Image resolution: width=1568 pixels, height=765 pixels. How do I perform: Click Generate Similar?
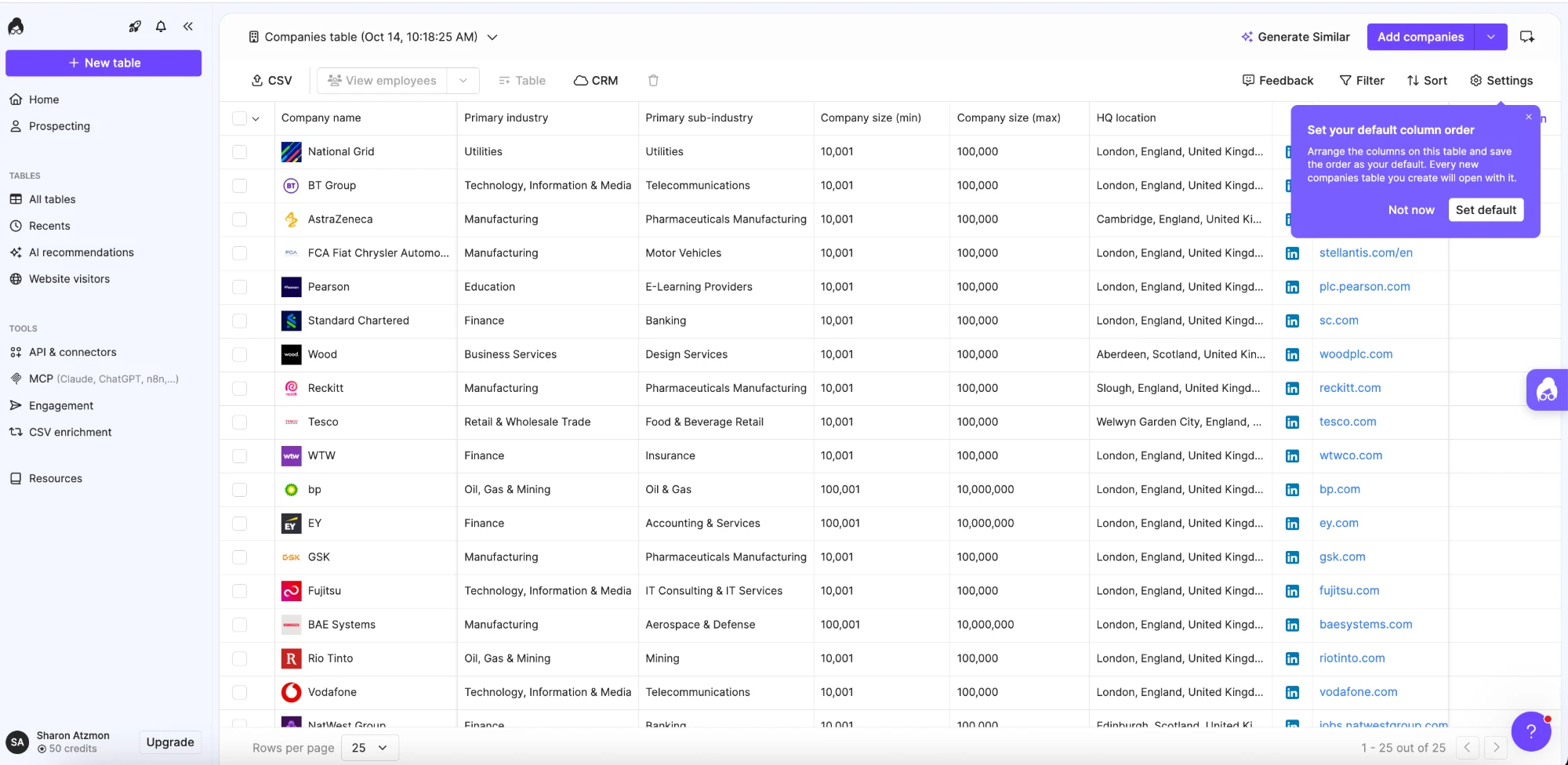pyautogui.click(x=1295, y=37)
